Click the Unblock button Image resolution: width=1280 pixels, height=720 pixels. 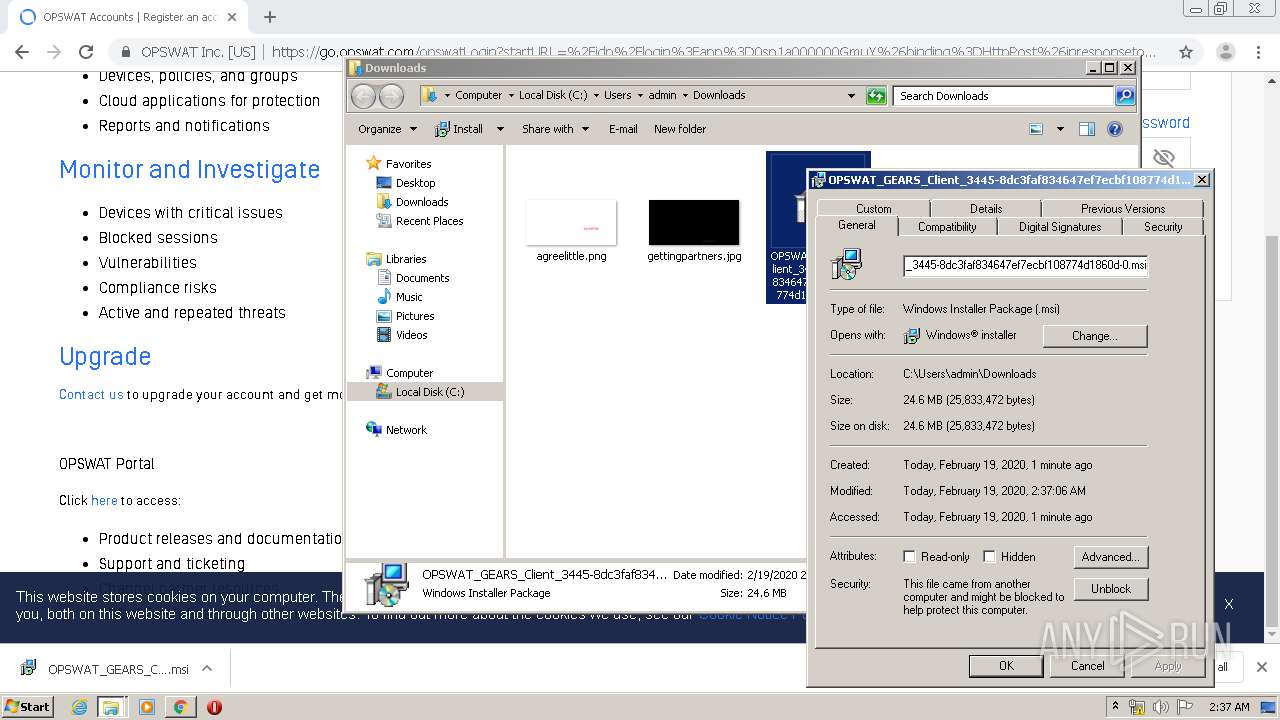pos(1110,589)
